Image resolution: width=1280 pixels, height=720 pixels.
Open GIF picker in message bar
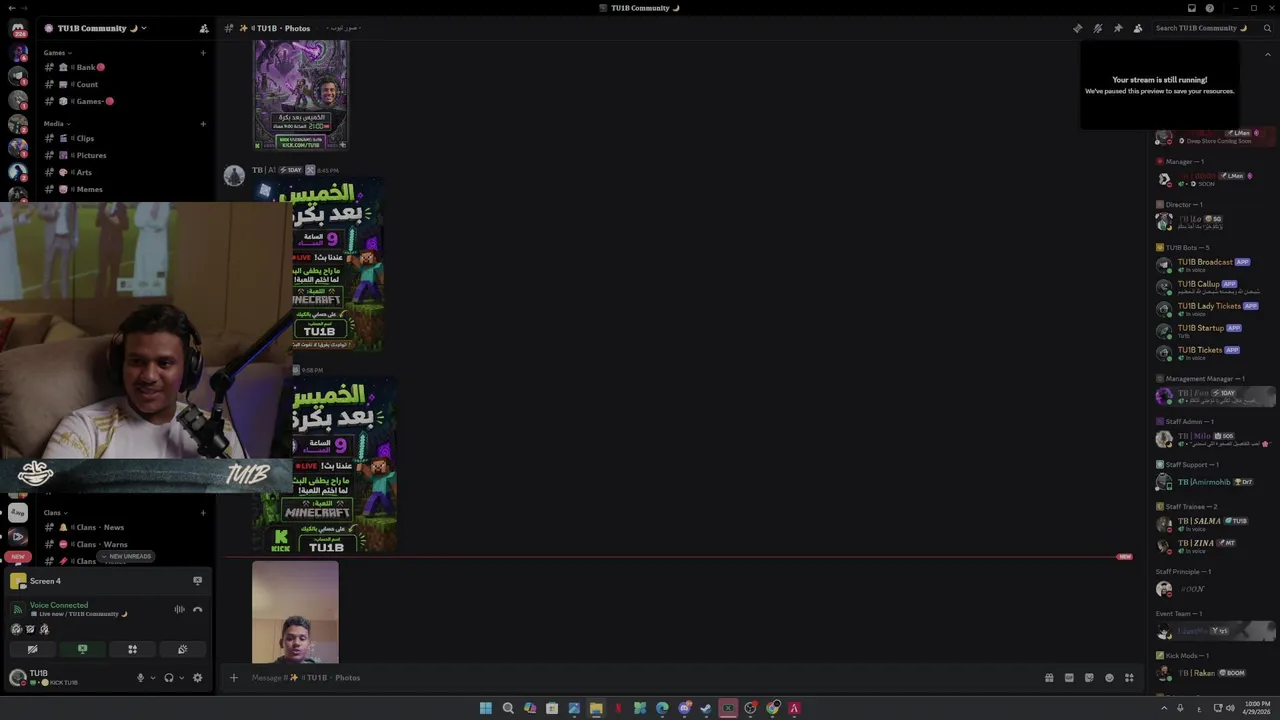(1069, 678)
